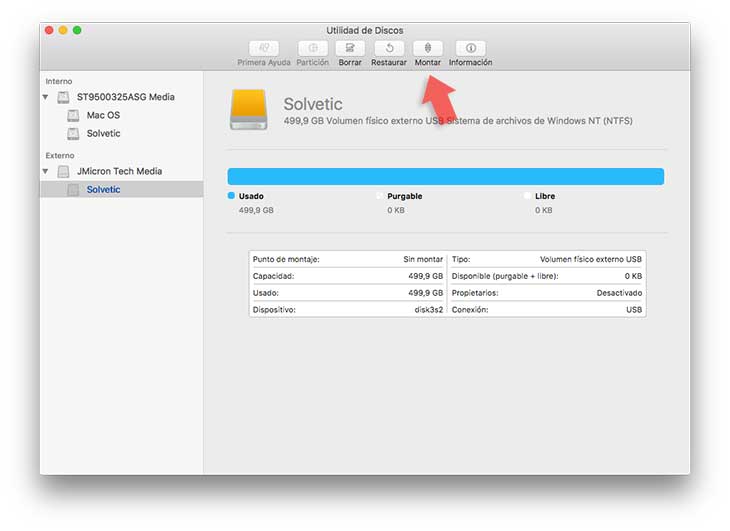730x531 pixels.
Task: Click the Montar button label
Action: tap(428, 62)
